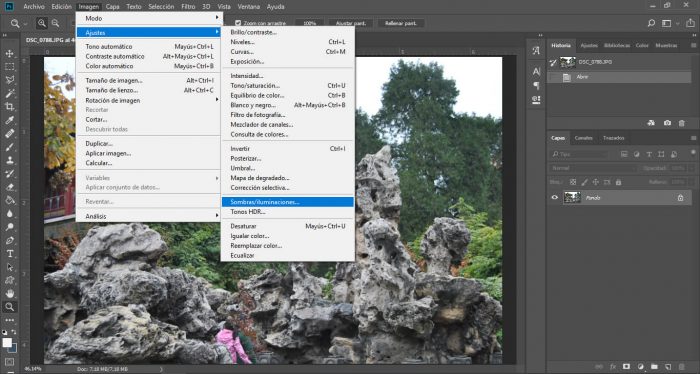
Task: Select the Hand tool
Action: pos(9,294)
